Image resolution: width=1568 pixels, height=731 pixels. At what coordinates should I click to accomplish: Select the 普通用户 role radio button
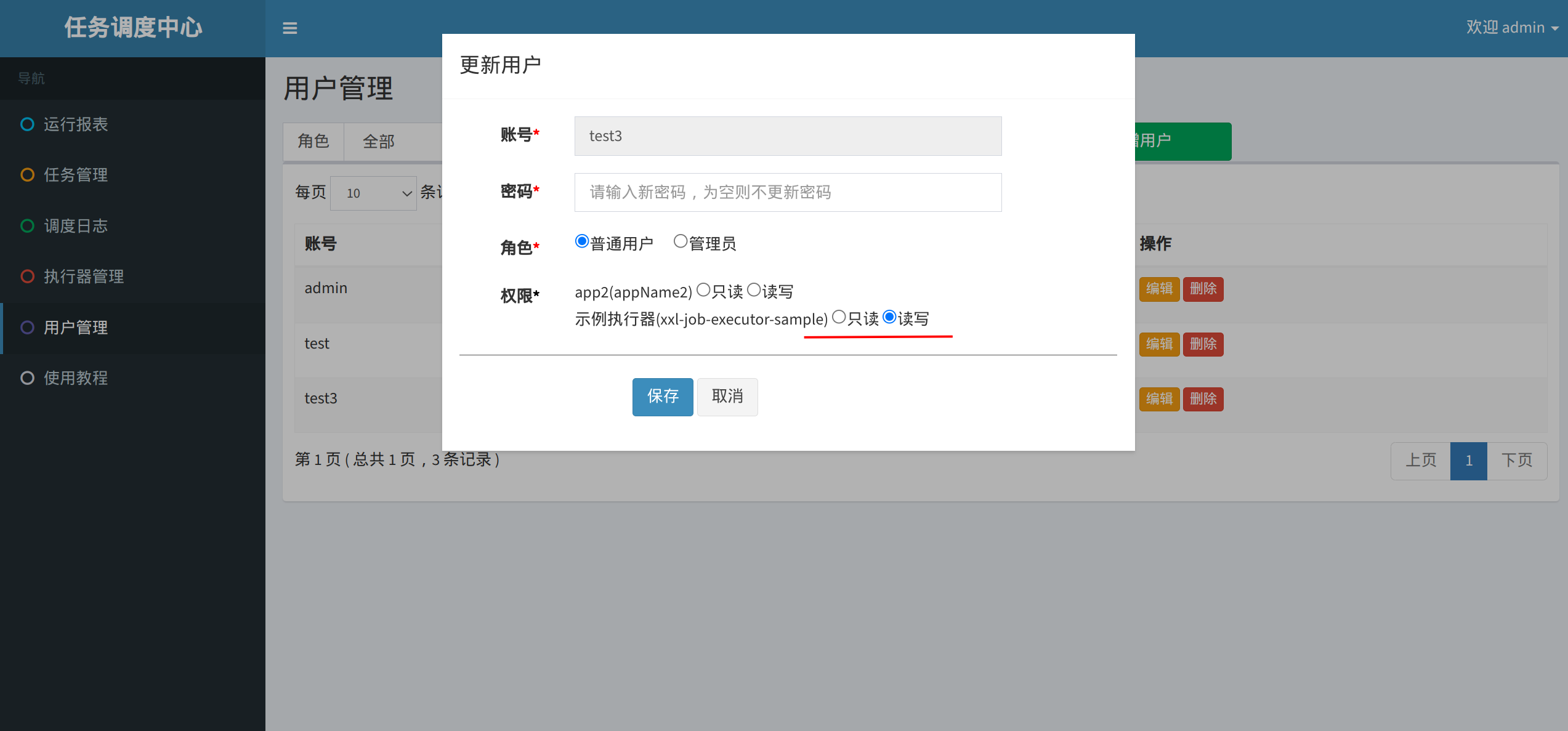pyautogui.click(x=581, y=241)
